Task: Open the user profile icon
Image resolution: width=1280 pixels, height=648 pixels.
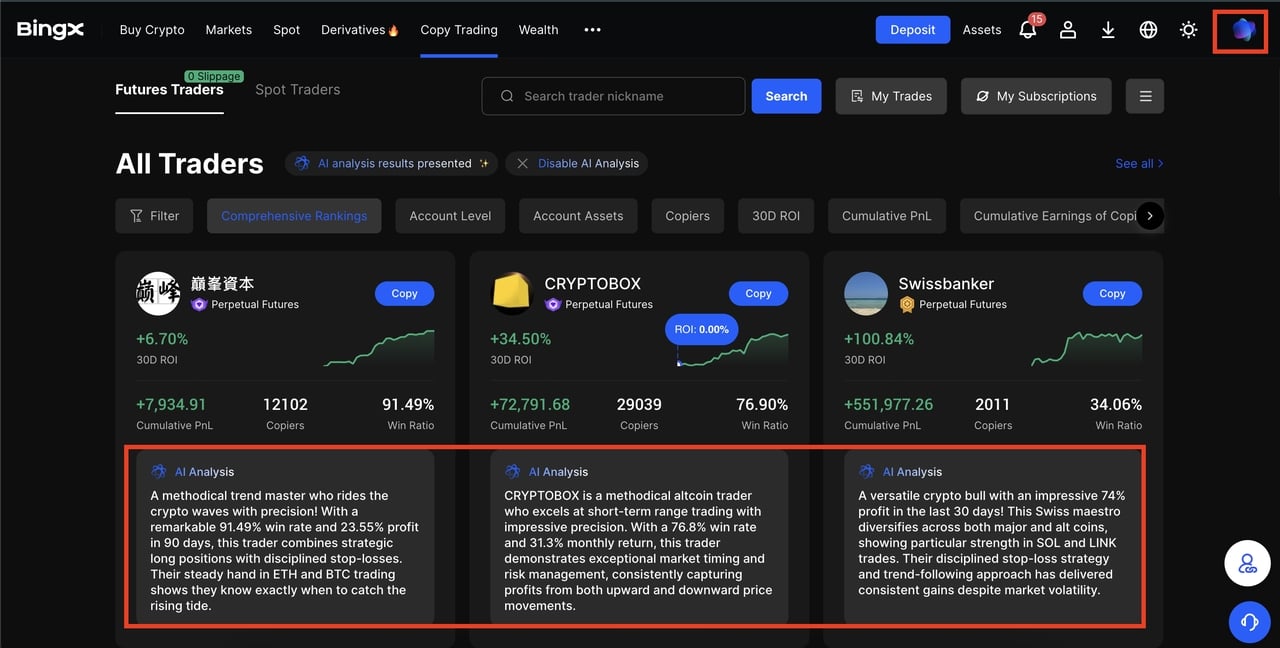Action: pyautogui.click(x=1068, y=30)
